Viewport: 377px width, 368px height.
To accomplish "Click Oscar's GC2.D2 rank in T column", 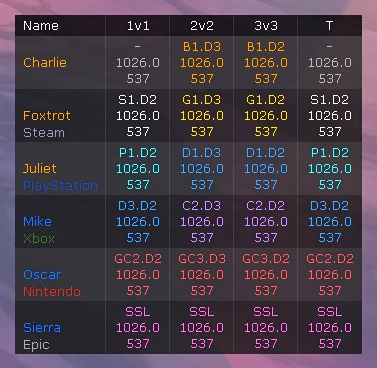I will tap(329, 259).
